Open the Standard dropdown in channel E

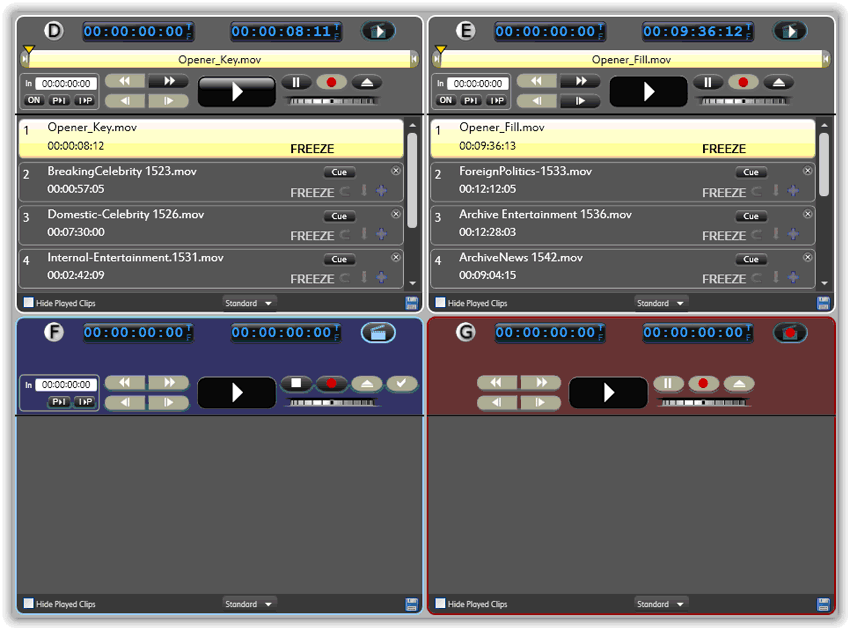pos(661,303)
